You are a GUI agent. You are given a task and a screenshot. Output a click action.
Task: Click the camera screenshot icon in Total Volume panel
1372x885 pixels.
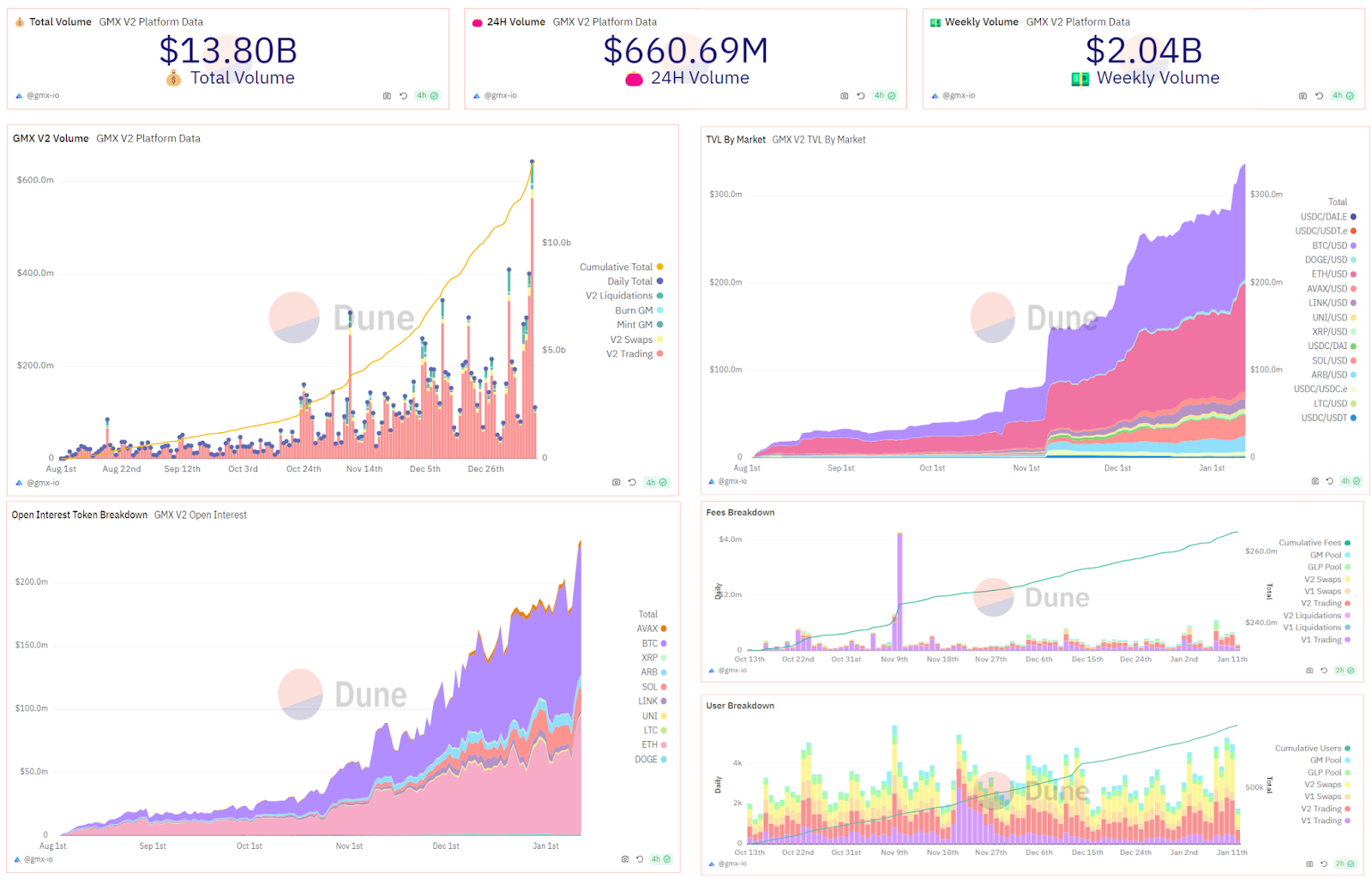pyautogui.click(x=387, y=96)
